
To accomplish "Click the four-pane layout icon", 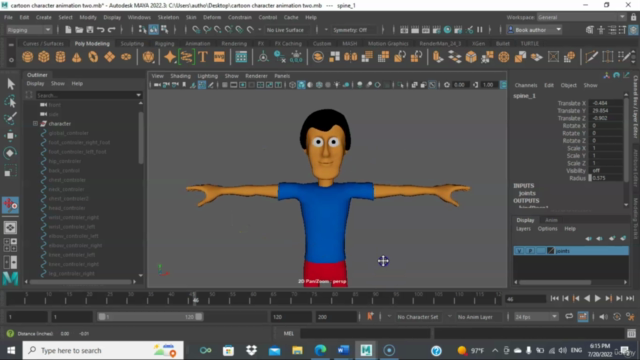I will [x=10, y=245].
